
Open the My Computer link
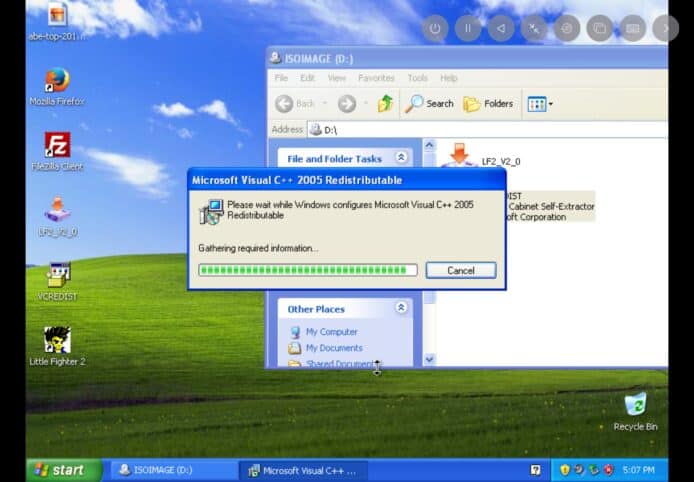click(331, 332)
